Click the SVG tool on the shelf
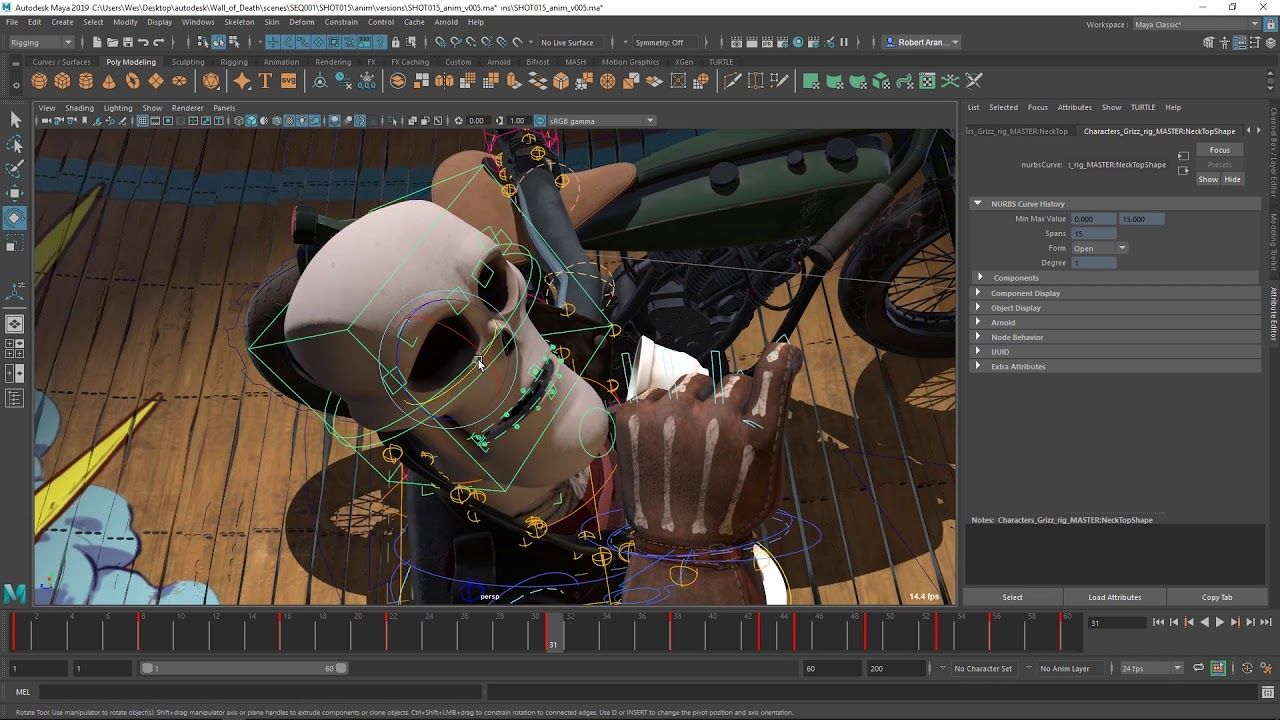The image size is (1280, 720). 289,83
